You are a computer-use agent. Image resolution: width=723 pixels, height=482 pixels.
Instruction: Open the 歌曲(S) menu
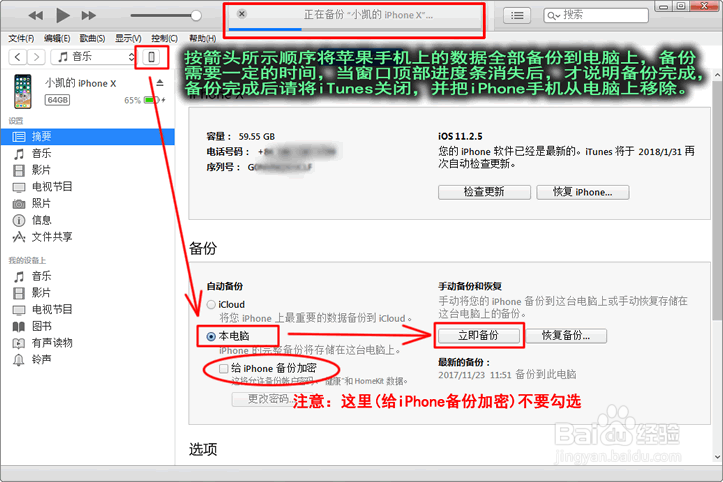92,38
